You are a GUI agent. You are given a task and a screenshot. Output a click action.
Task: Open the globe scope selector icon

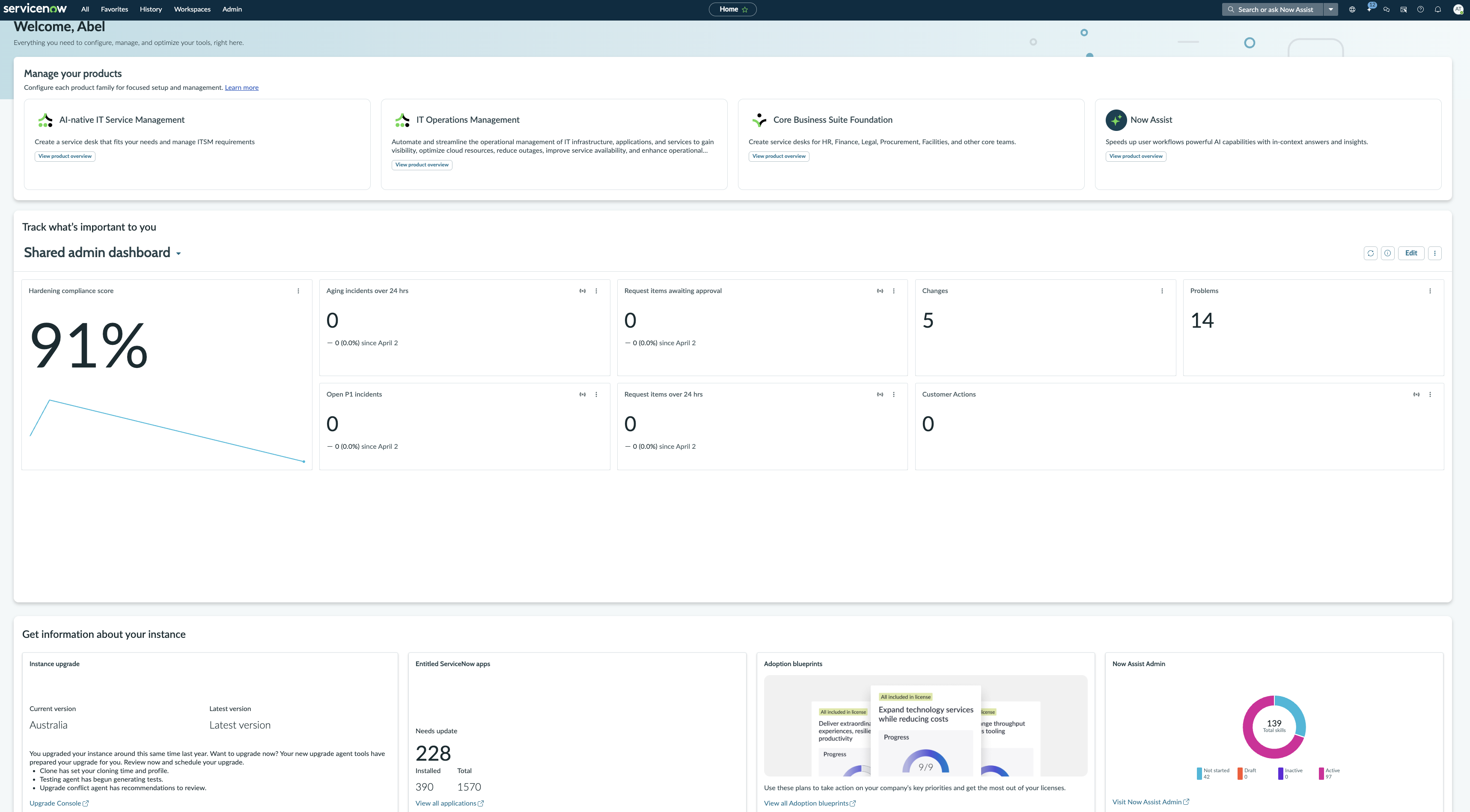click(1352, 9)
